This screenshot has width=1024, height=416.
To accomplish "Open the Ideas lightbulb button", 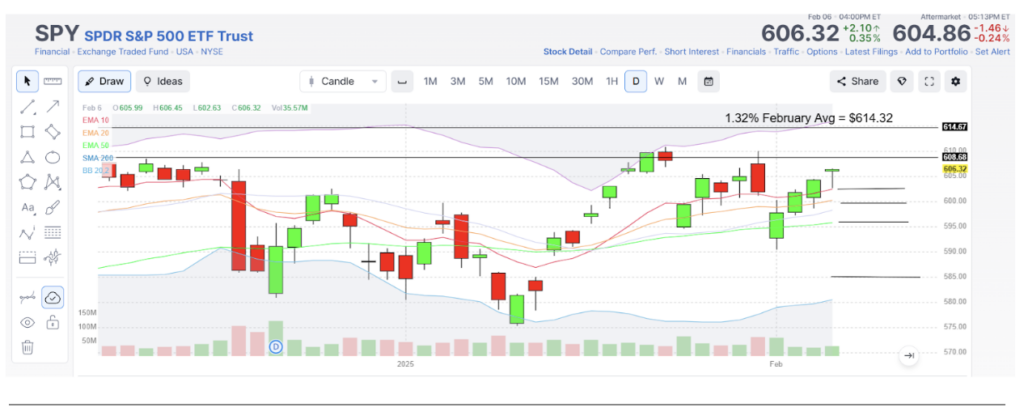I will pos(163,82).
